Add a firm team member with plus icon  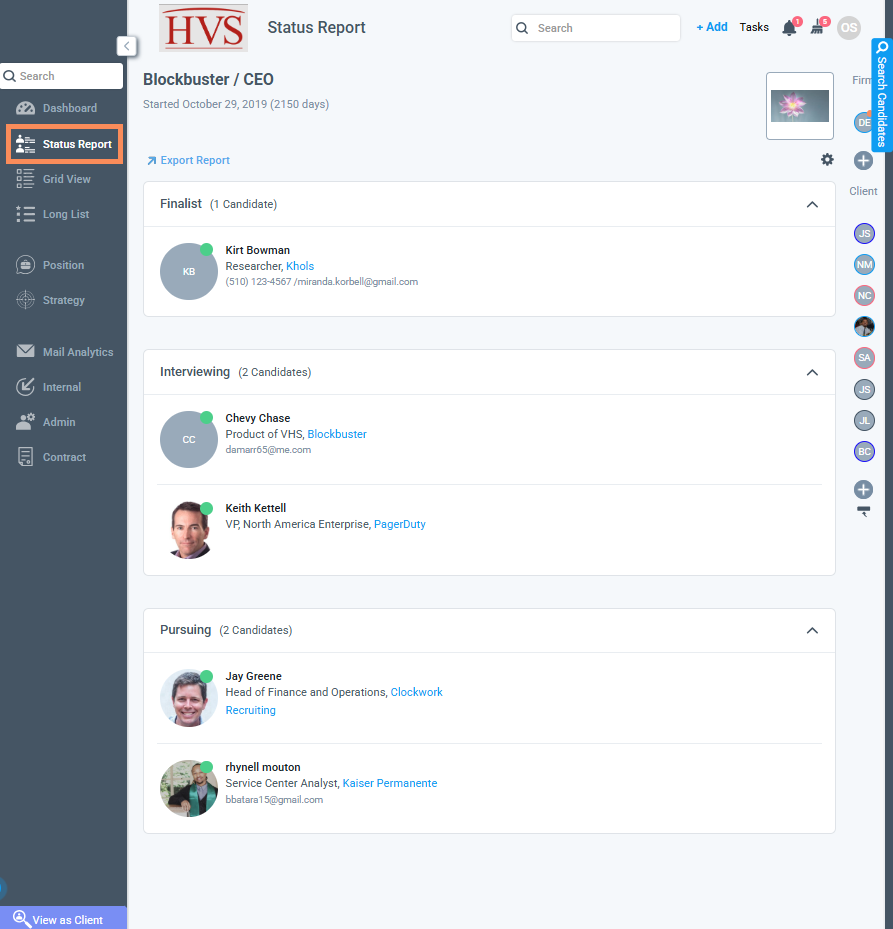click(x=863, y=161)
